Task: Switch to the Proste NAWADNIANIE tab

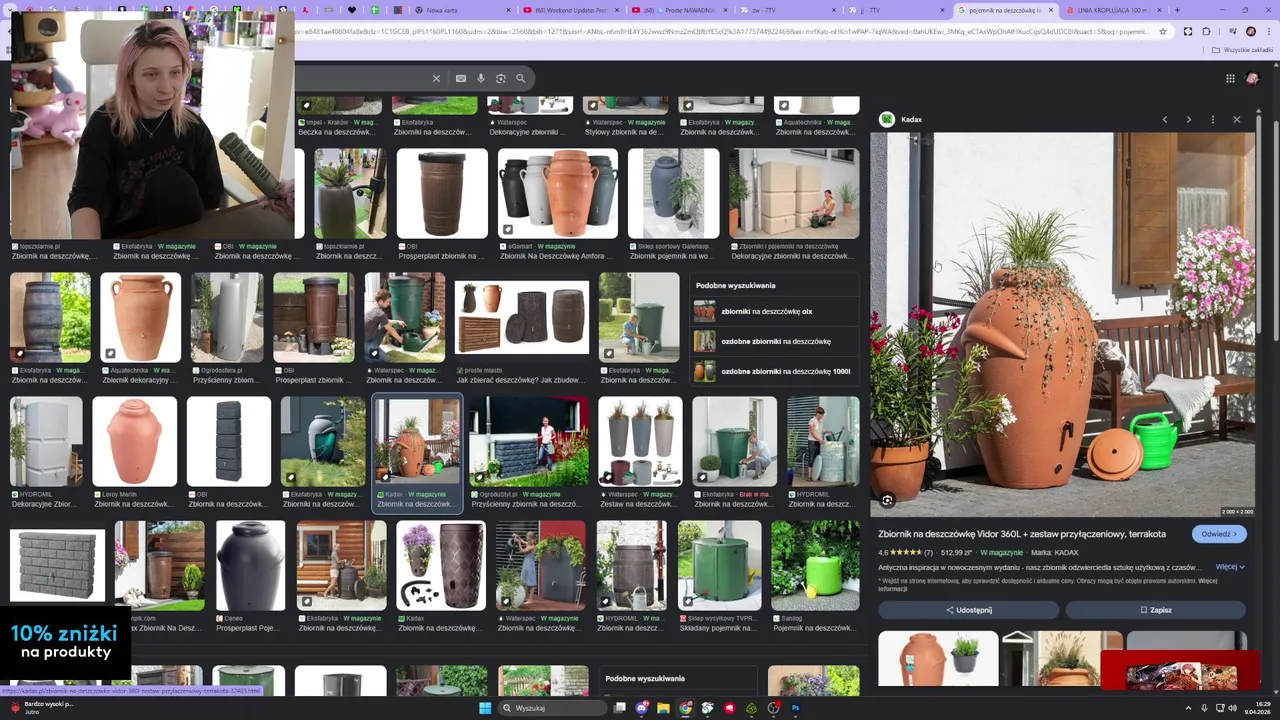Action: click(677, 10)
